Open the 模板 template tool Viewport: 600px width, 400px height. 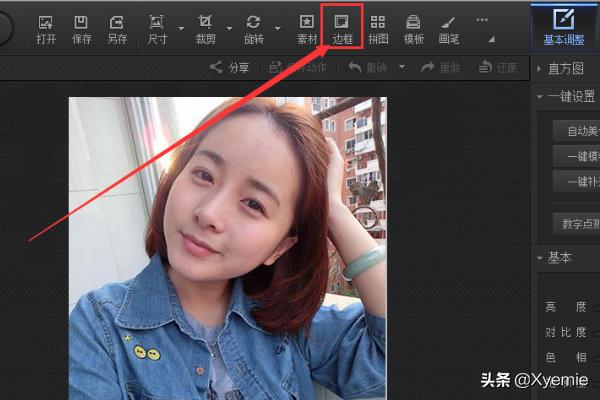coord(413,29)
